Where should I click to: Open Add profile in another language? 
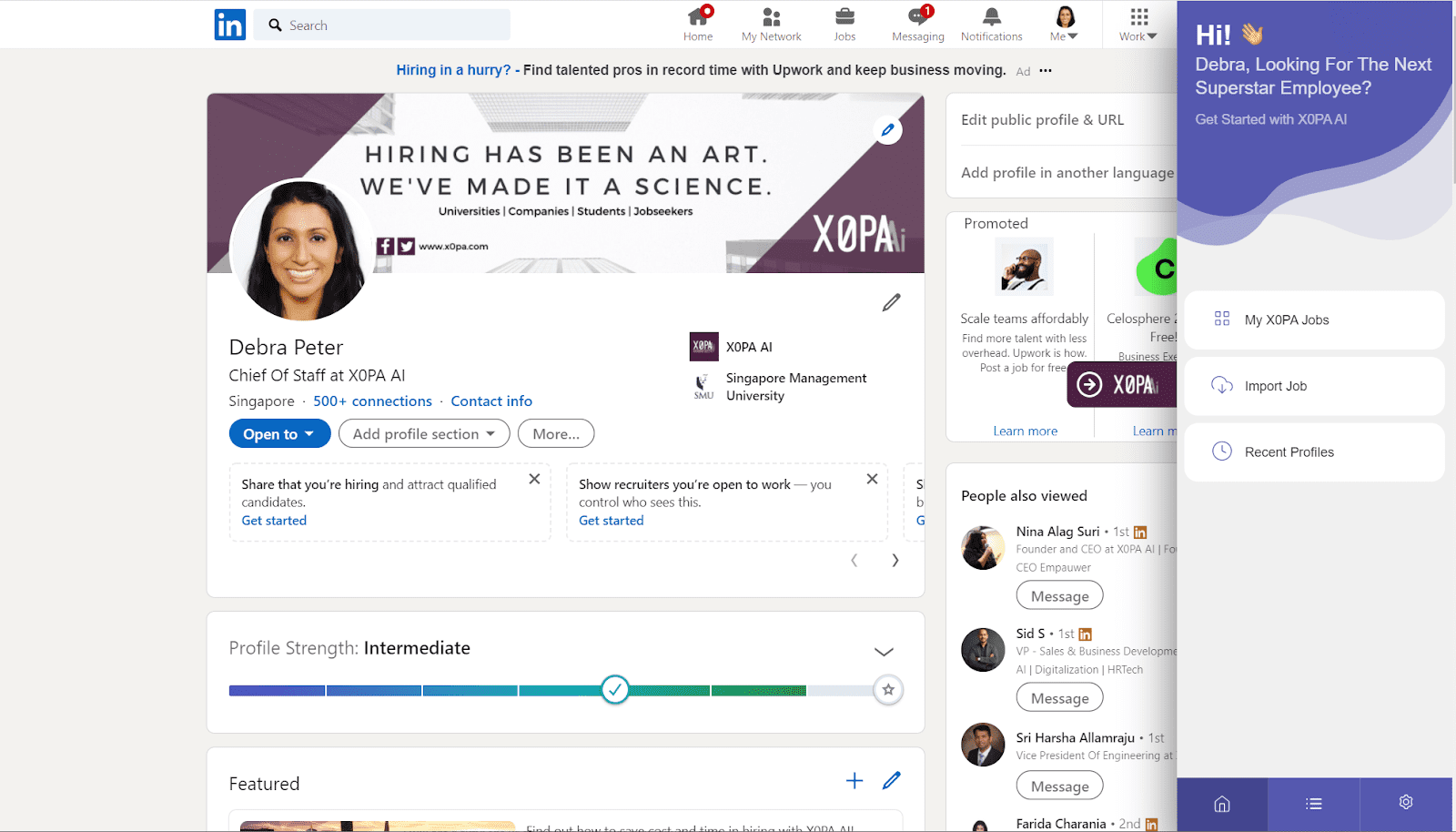click(1067, 173)
